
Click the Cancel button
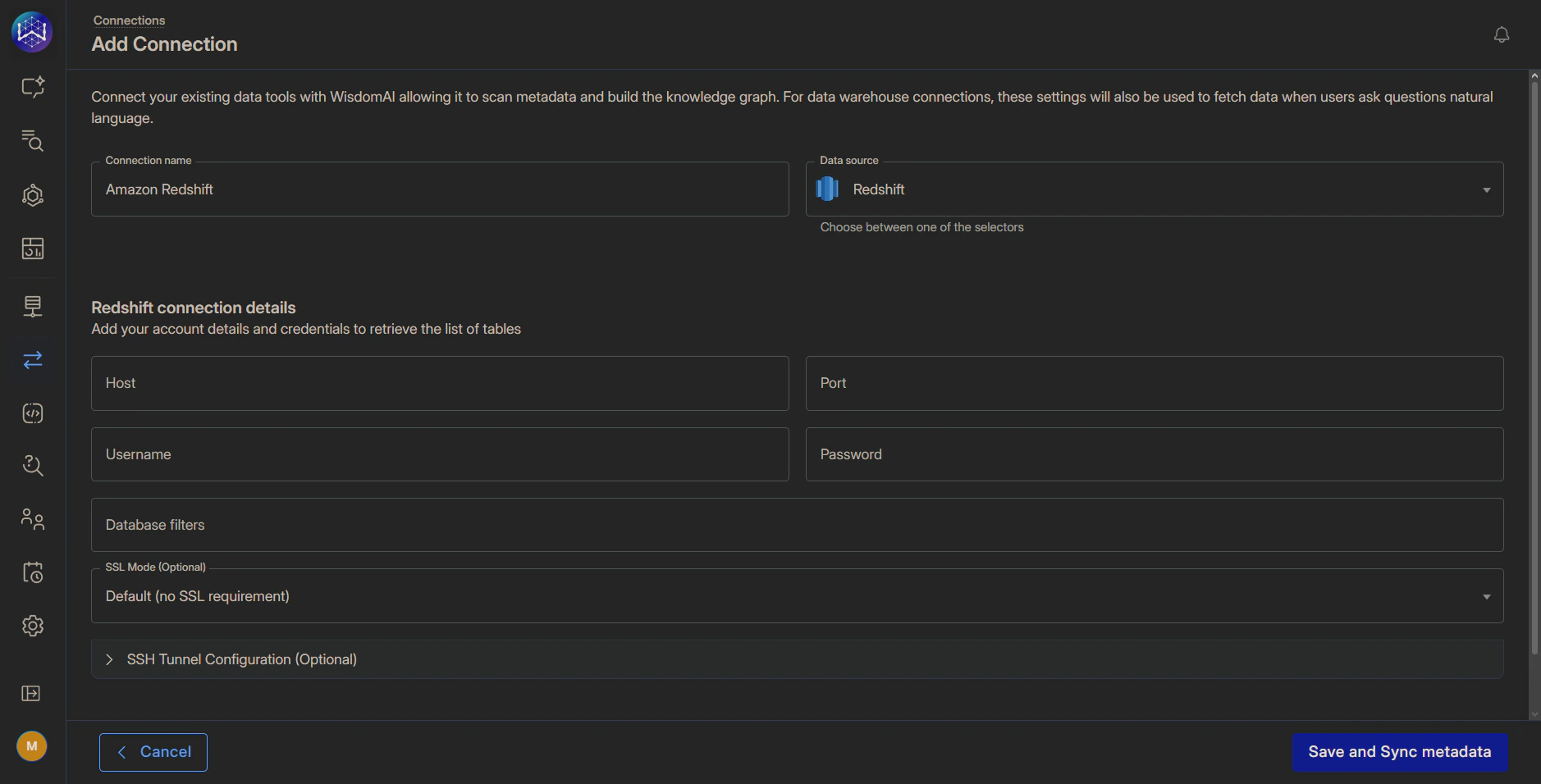click(x=153, y=752)
